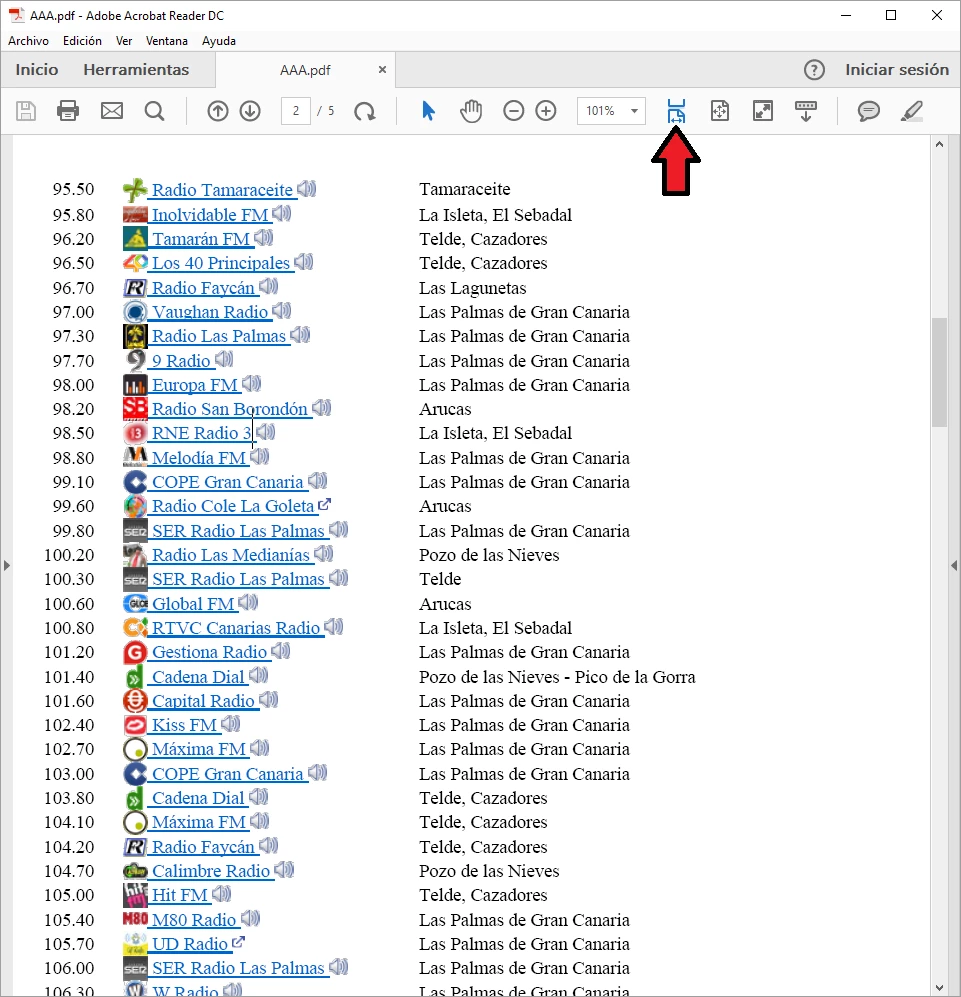Click the Save file icon
The image size is (961, 997).
coord(26,111)
